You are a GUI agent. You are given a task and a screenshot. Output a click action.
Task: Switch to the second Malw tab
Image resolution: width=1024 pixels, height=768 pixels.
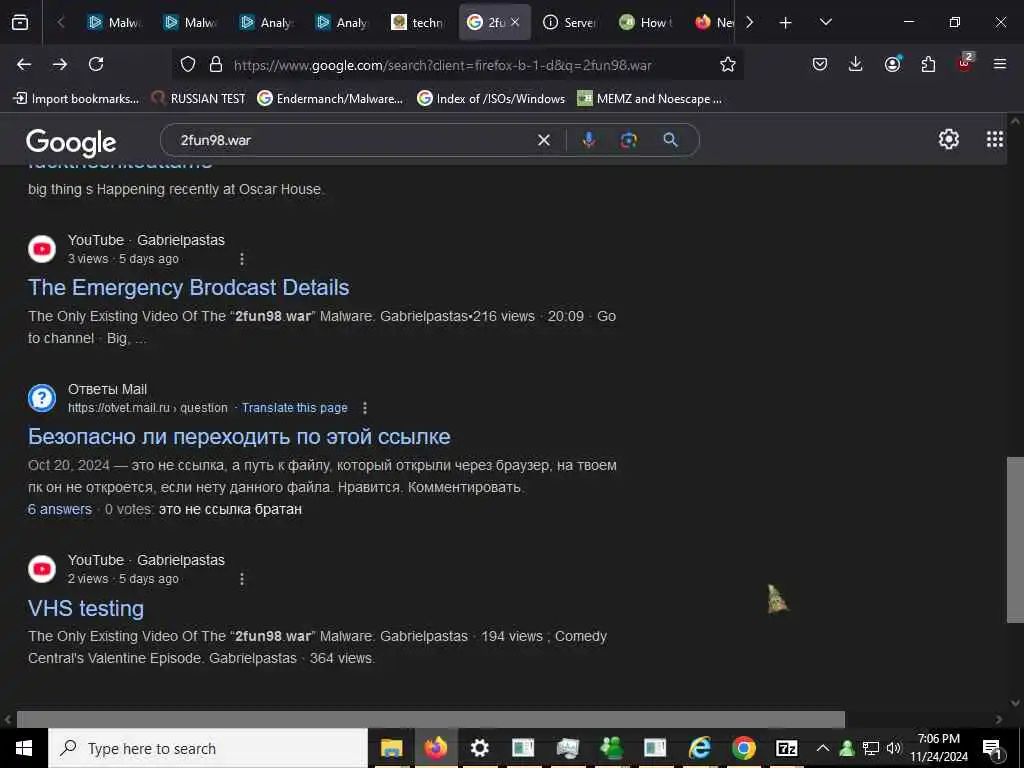click(x=191, y=22)
